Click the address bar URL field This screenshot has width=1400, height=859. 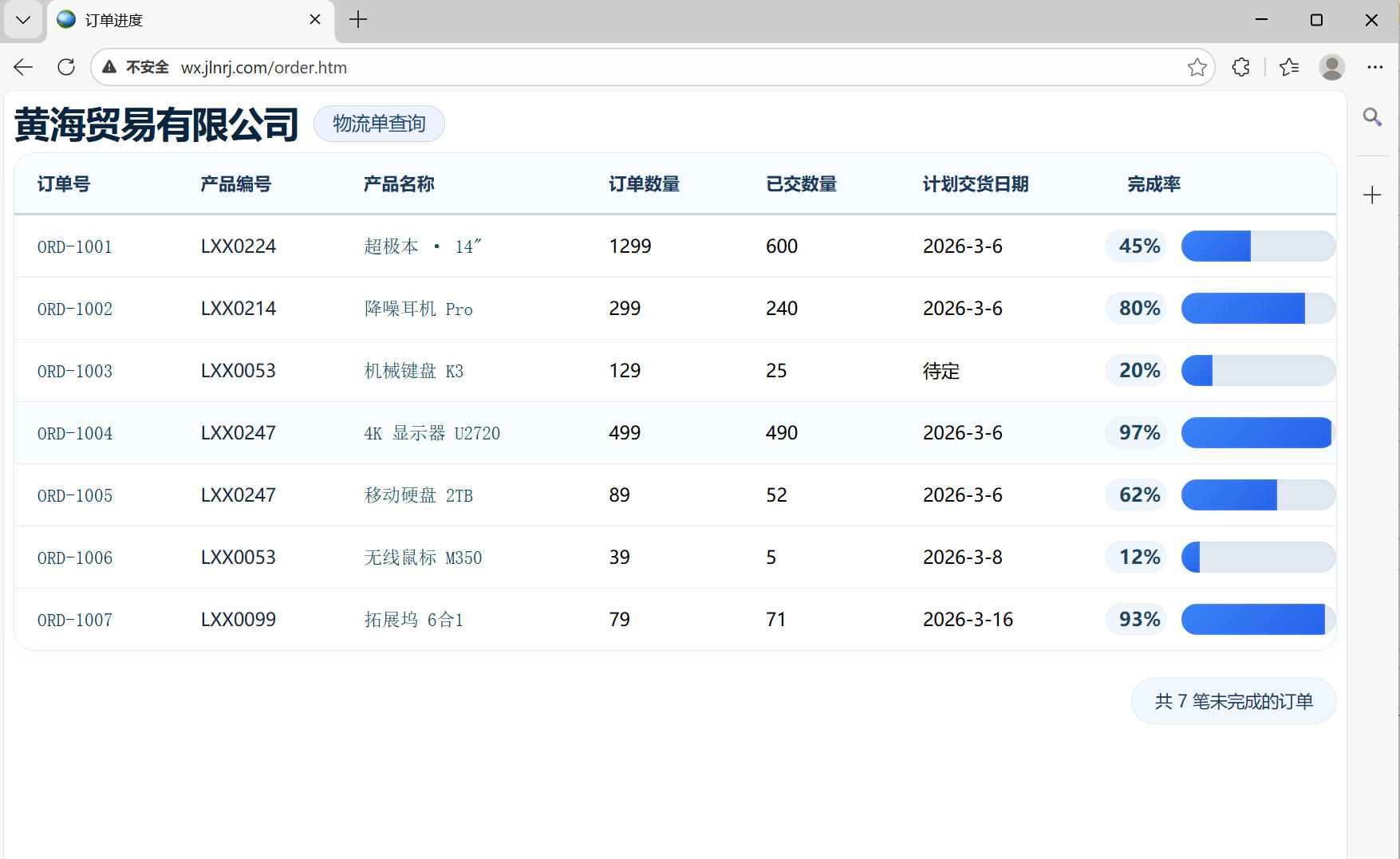(638, 67)
